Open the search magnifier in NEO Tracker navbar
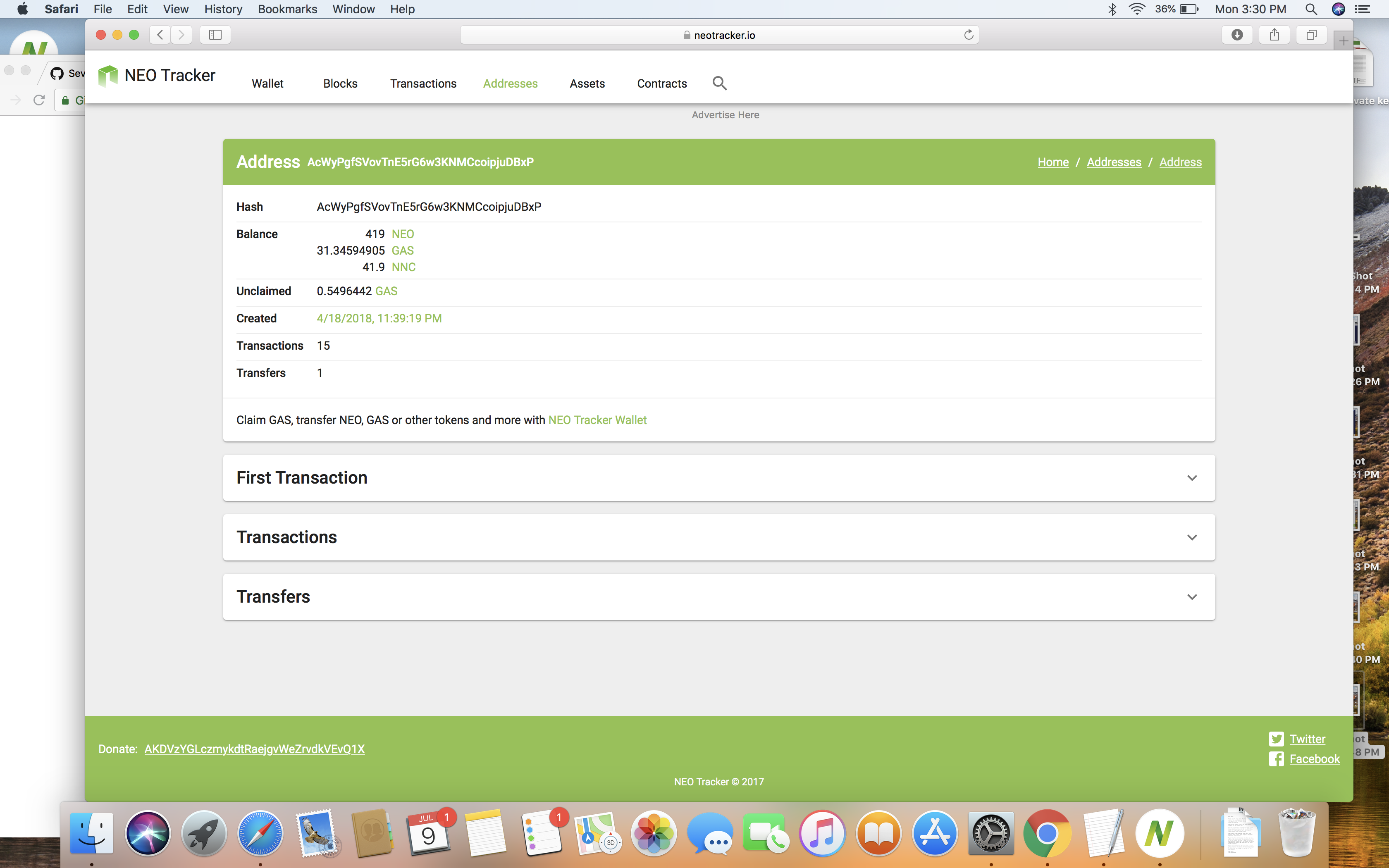1389x868 pixels. (x=719, y=83)
